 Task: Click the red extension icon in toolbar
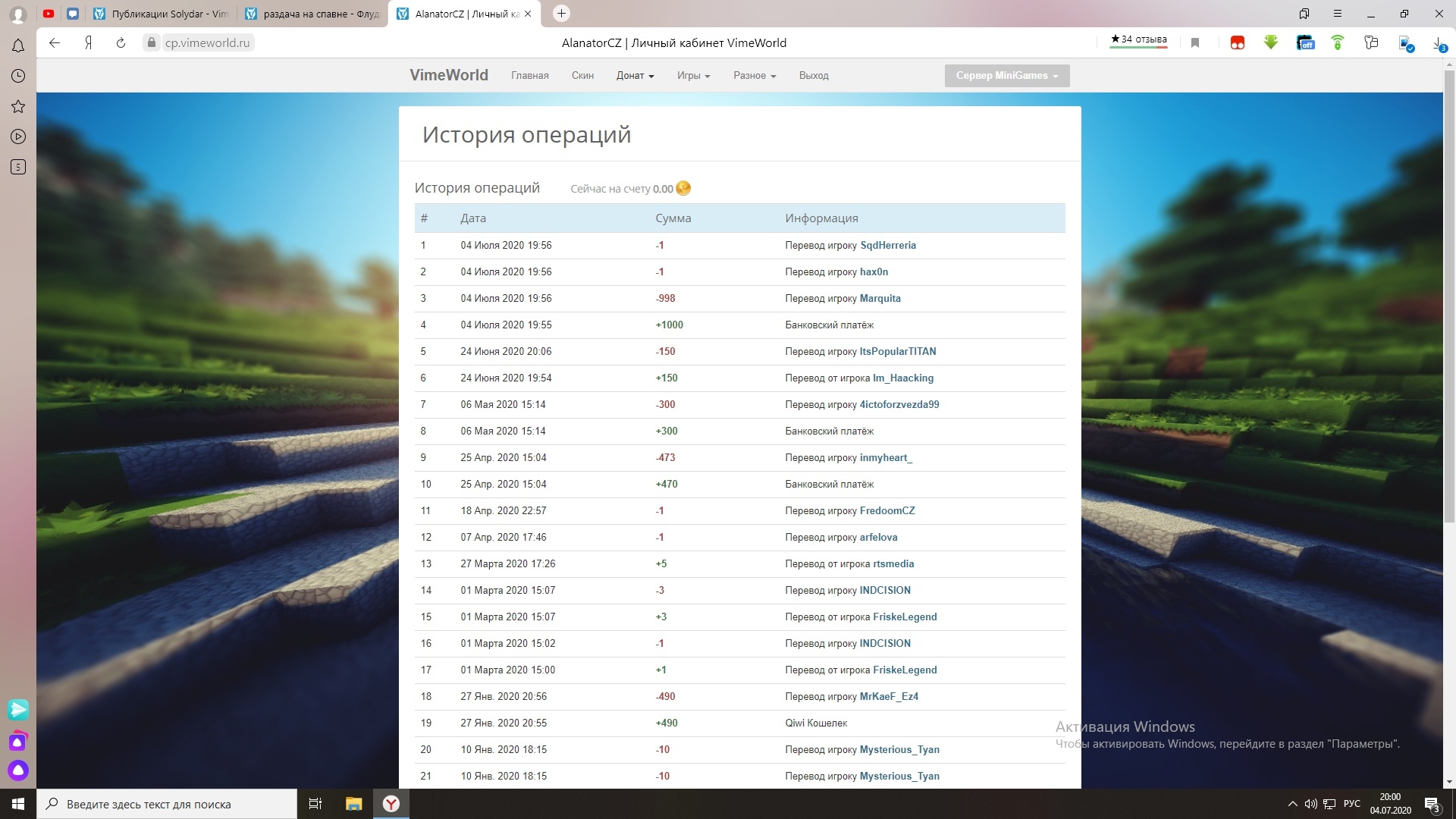pos(1238,43)
